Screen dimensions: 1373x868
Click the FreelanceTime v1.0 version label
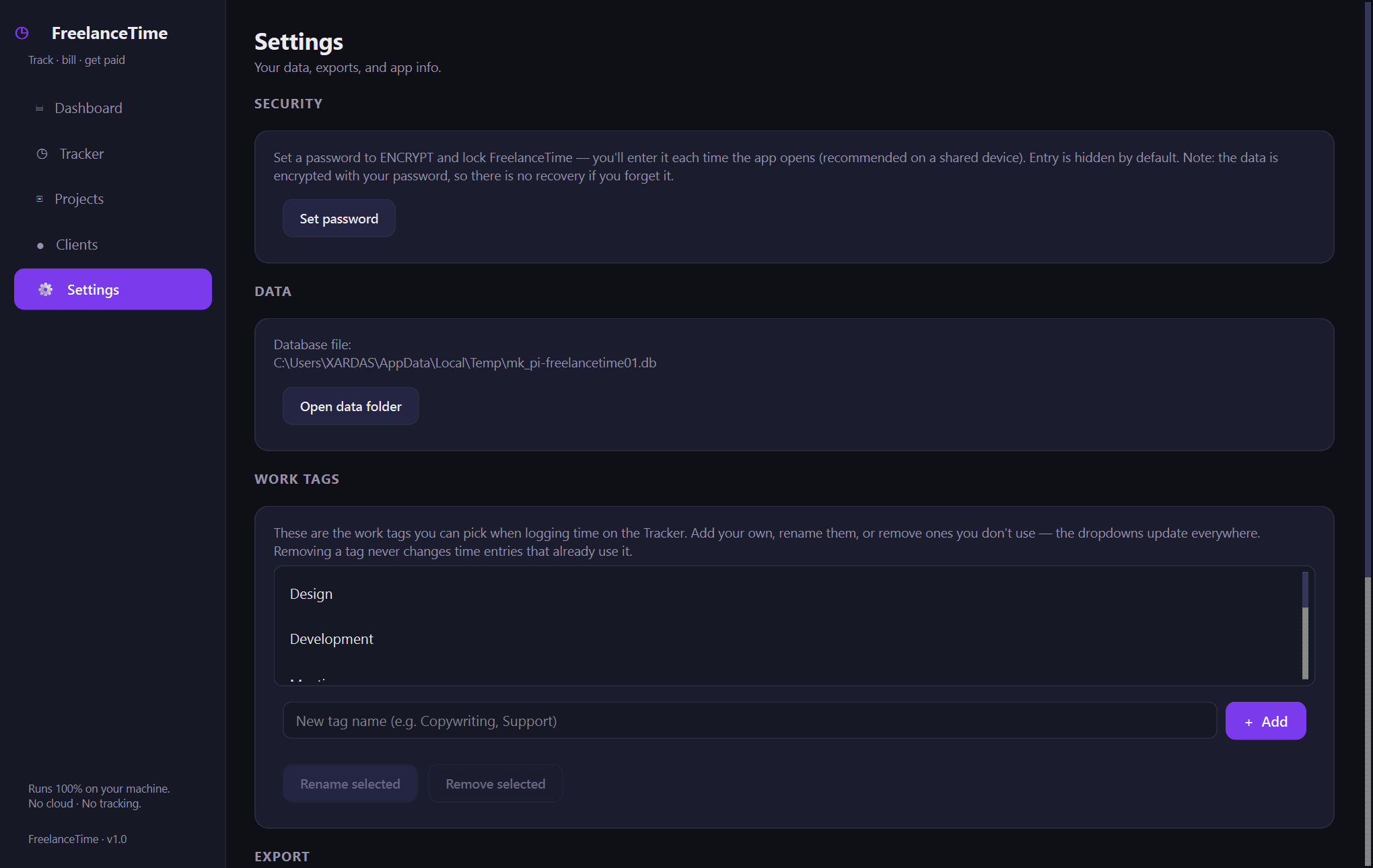77,839
